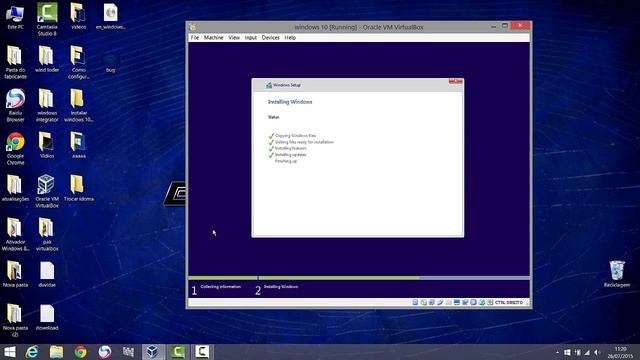Open the Windows Start button
This screenshot has height=360, width=640.
9,352
